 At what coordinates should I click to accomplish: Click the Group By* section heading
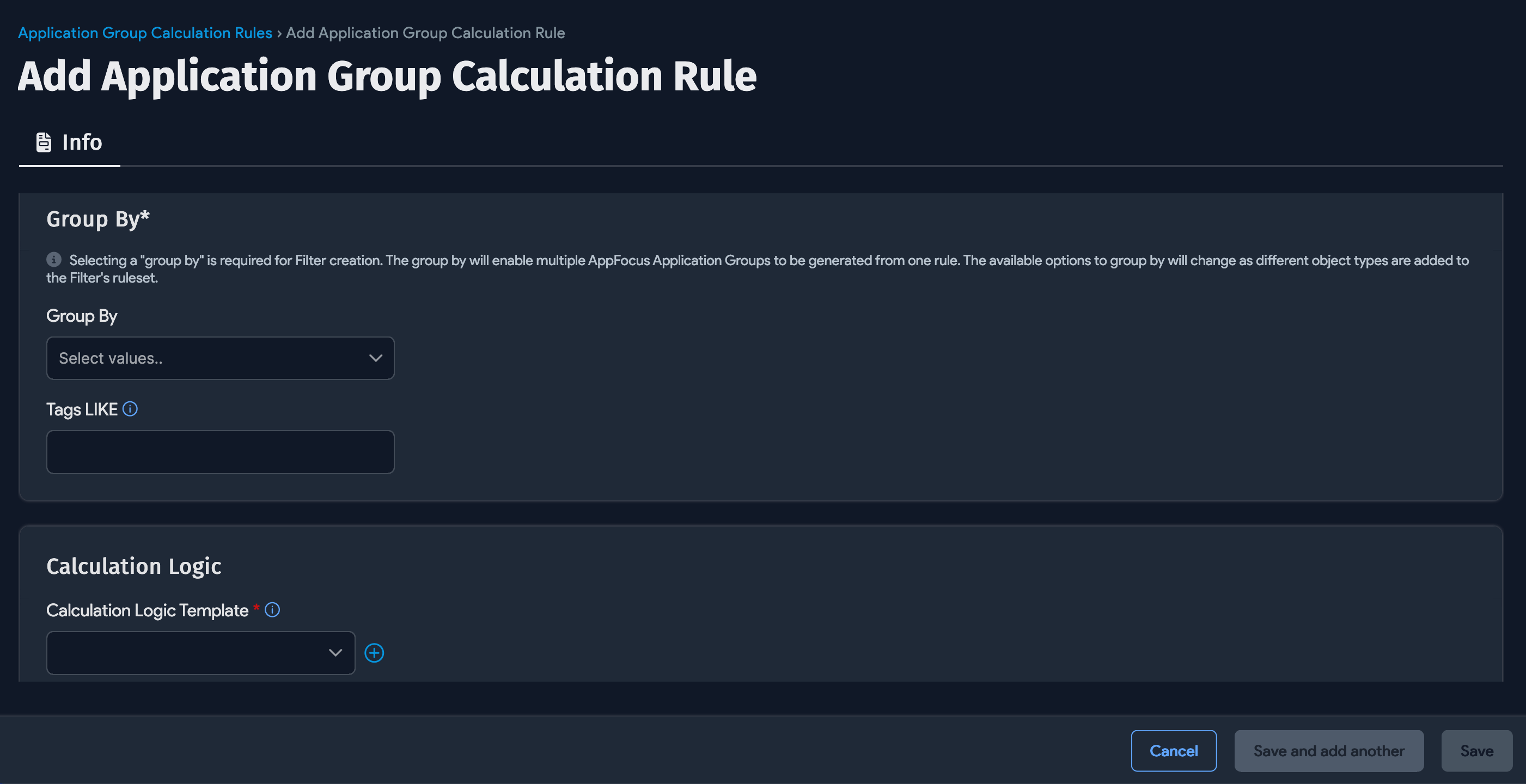pyautogui.click(x=99, y=219)
